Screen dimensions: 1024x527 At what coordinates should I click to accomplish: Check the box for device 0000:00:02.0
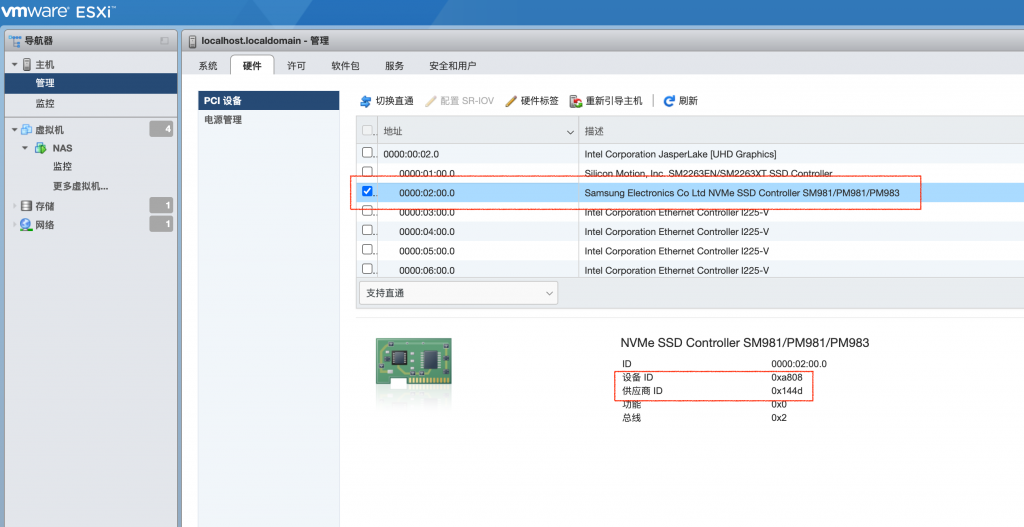368,152
